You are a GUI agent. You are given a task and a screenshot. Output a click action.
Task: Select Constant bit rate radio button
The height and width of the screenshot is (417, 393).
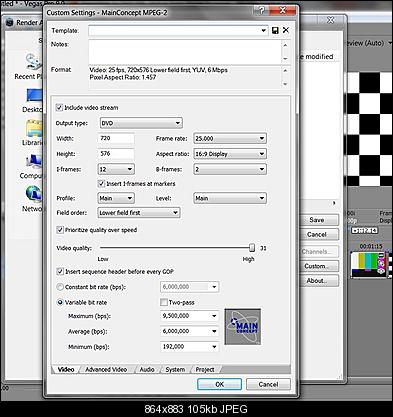coord(60,287)
